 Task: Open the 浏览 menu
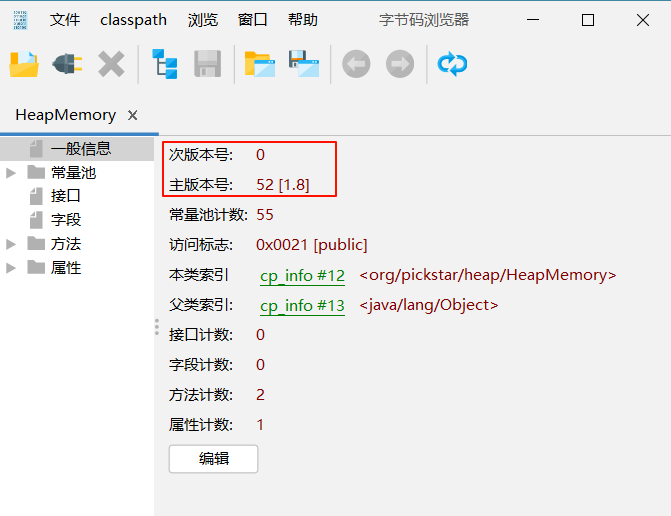click(x=203, y=20)
